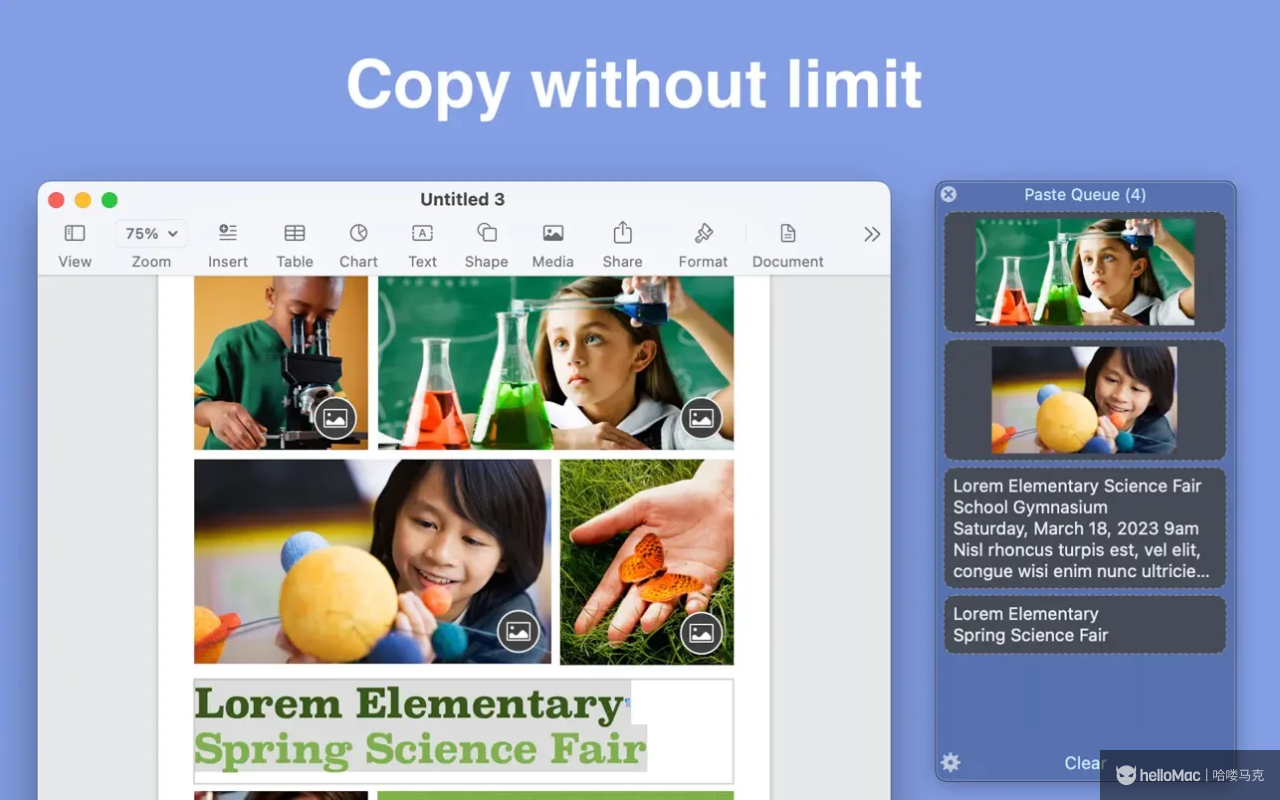This screenshot has width=1280, height=800.
Task: Open the View sidebar options
Action: coord(75,234)
